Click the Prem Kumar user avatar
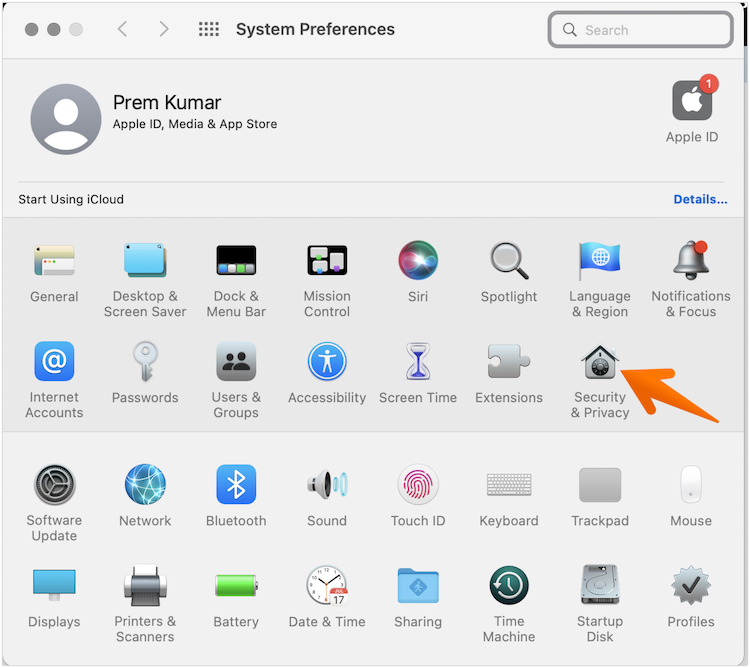750x668 pixels. (x=66, y=119)
